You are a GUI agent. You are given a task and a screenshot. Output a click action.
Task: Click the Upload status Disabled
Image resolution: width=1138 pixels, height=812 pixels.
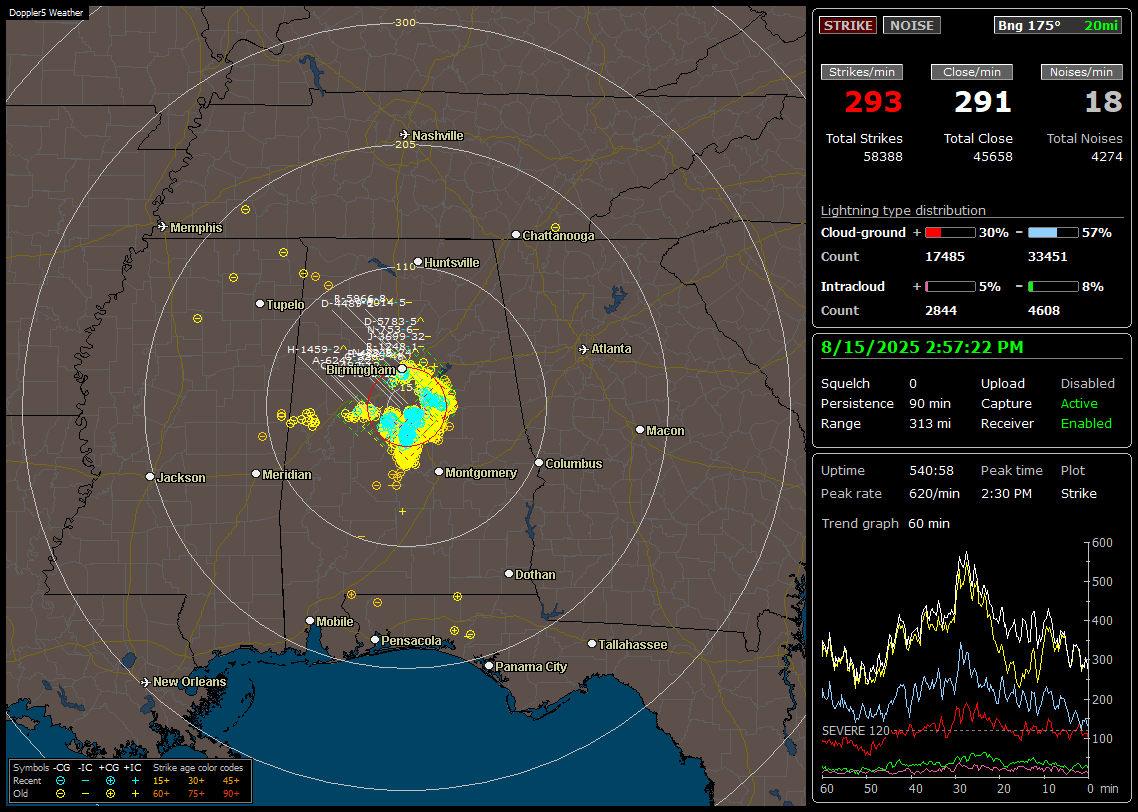click(1087, 384)
